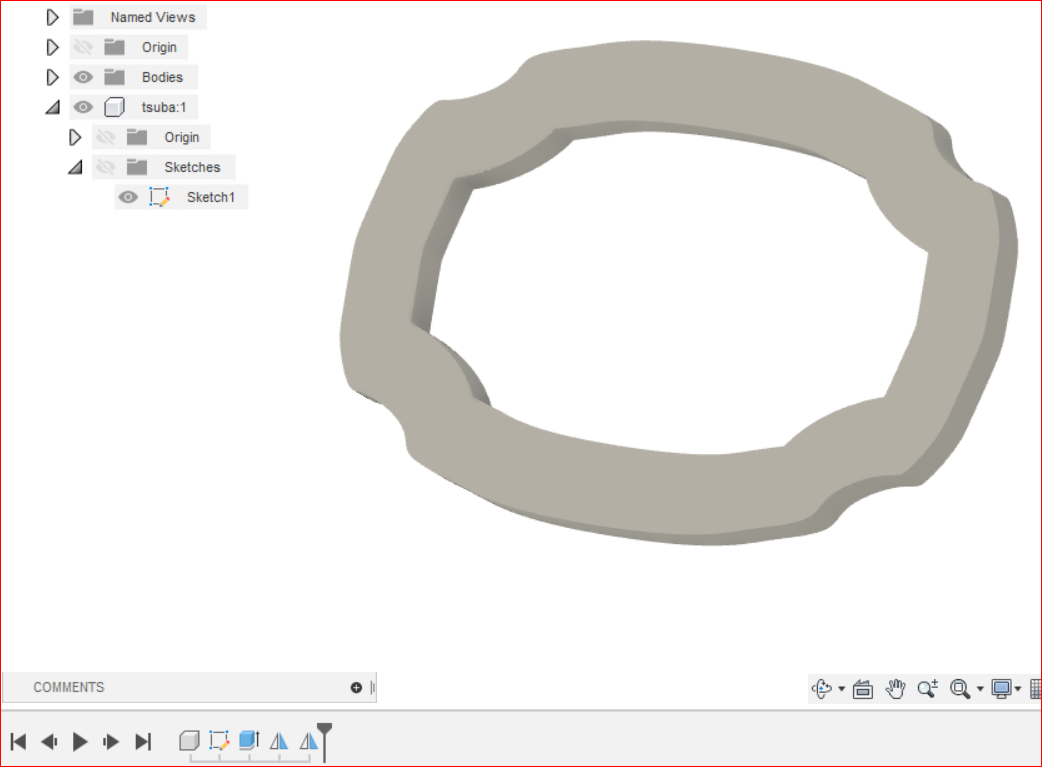Select the Sketch1 feature in the timeline
This screenshot has width=1042, height=767.
(x=218, y=741)
